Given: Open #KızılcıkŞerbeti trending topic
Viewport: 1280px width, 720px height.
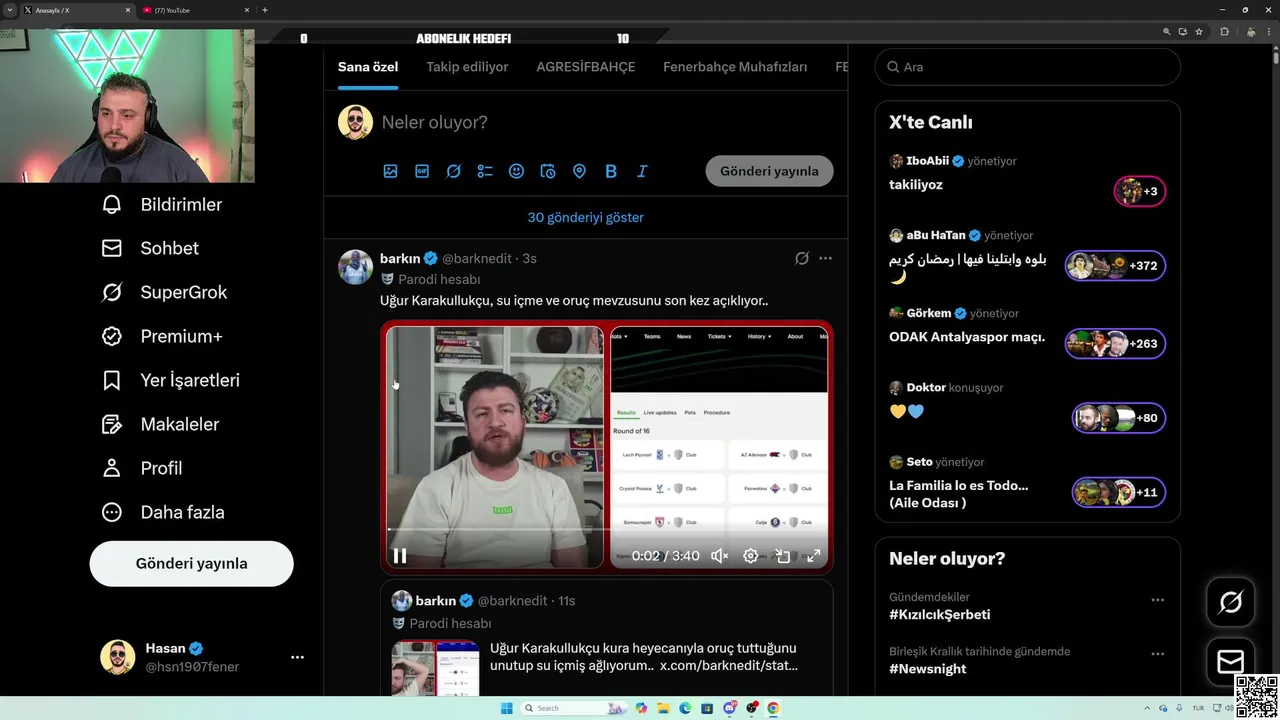Looking at the screenshot, I should coord(940,615).
